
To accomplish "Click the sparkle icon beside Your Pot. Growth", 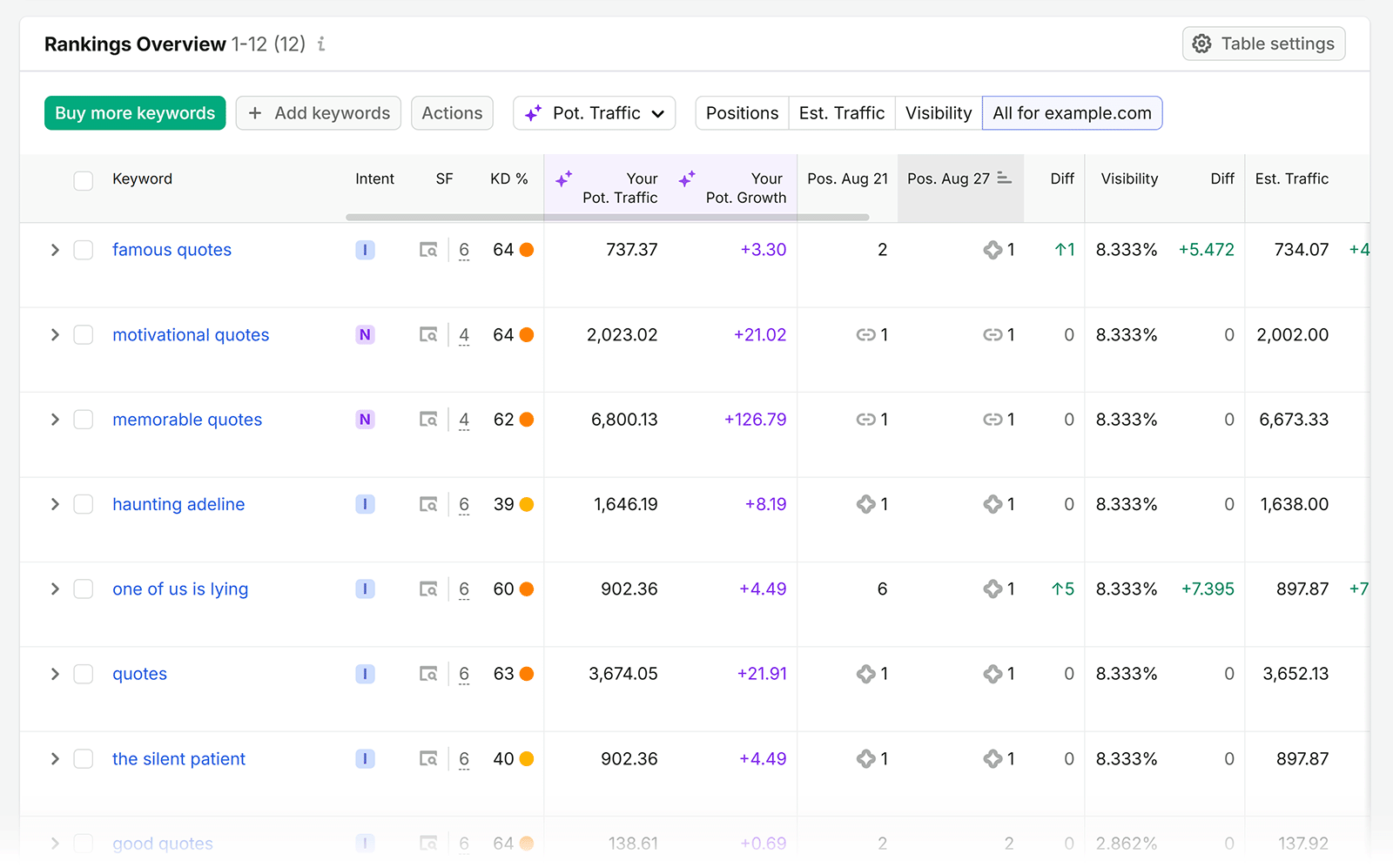I will 687,178.
